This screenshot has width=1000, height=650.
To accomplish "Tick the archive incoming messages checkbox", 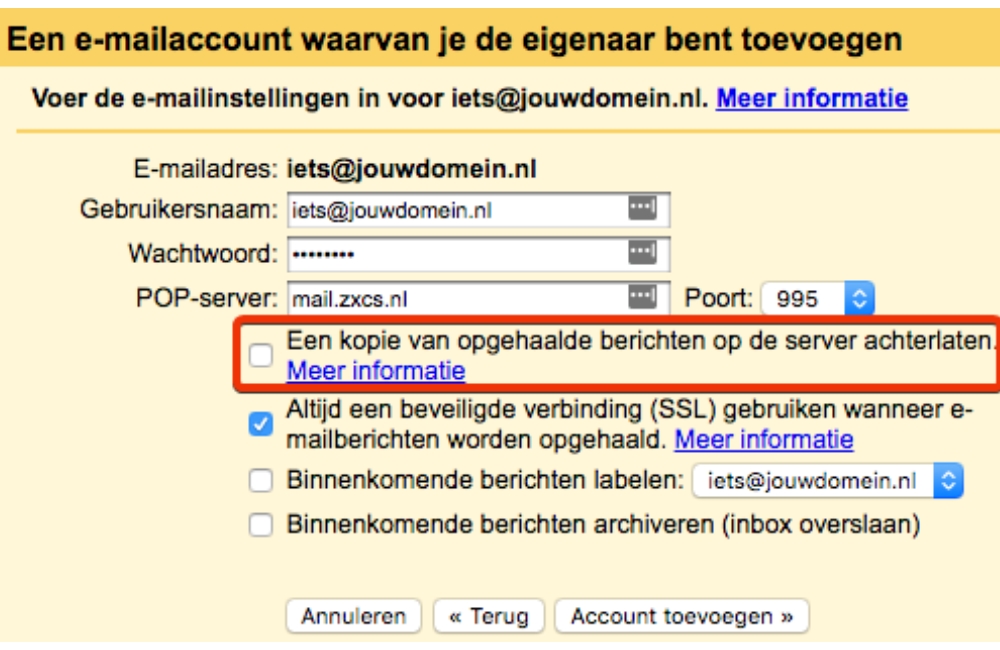I will (x=261, y=524).
